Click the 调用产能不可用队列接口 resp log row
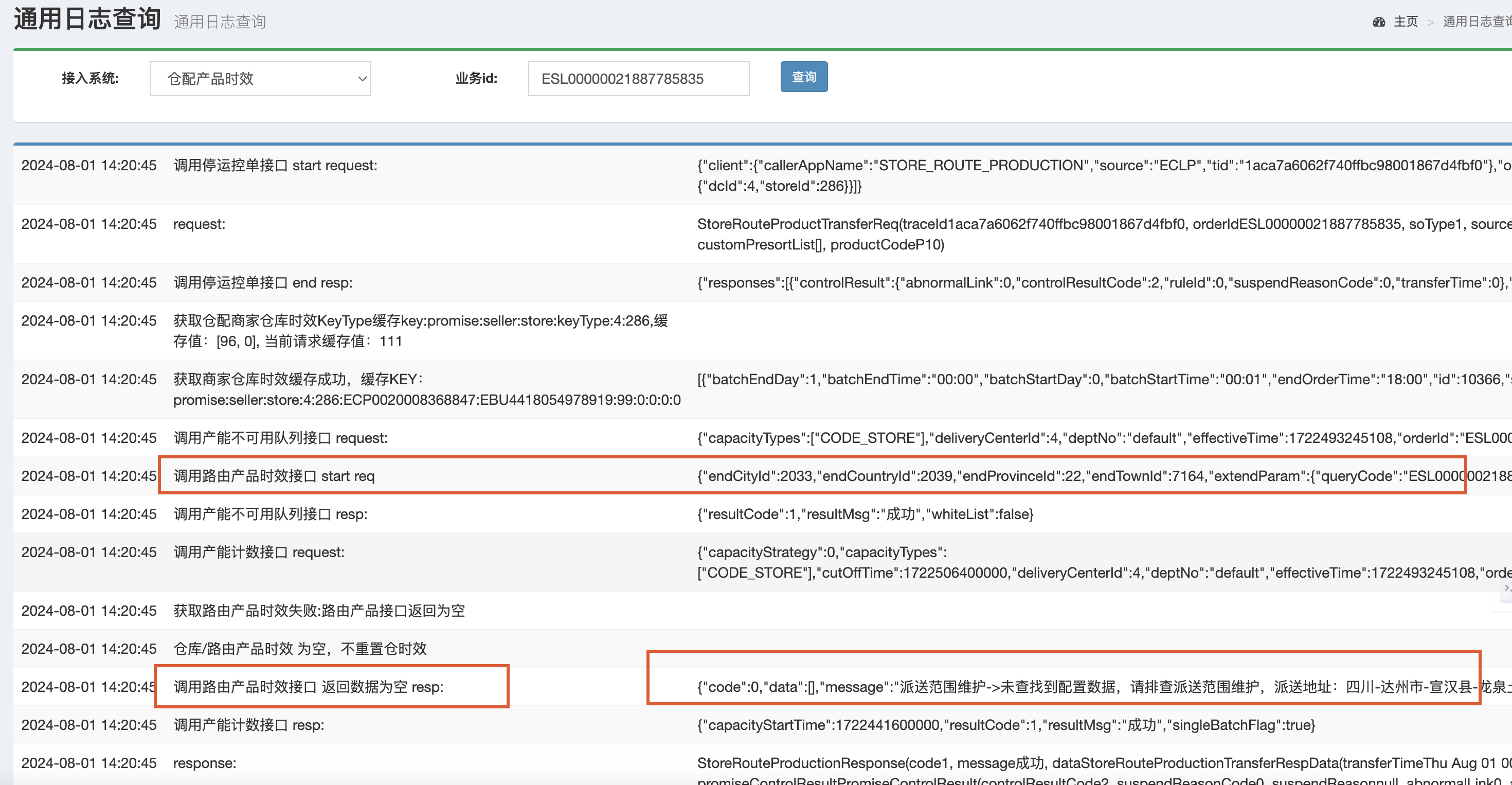 click(x=270, y=514)
